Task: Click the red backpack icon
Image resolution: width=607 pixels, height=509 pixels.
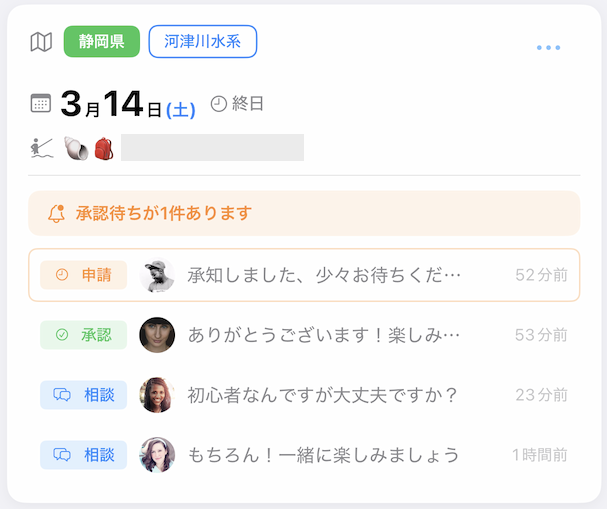Action: point(104,148)
